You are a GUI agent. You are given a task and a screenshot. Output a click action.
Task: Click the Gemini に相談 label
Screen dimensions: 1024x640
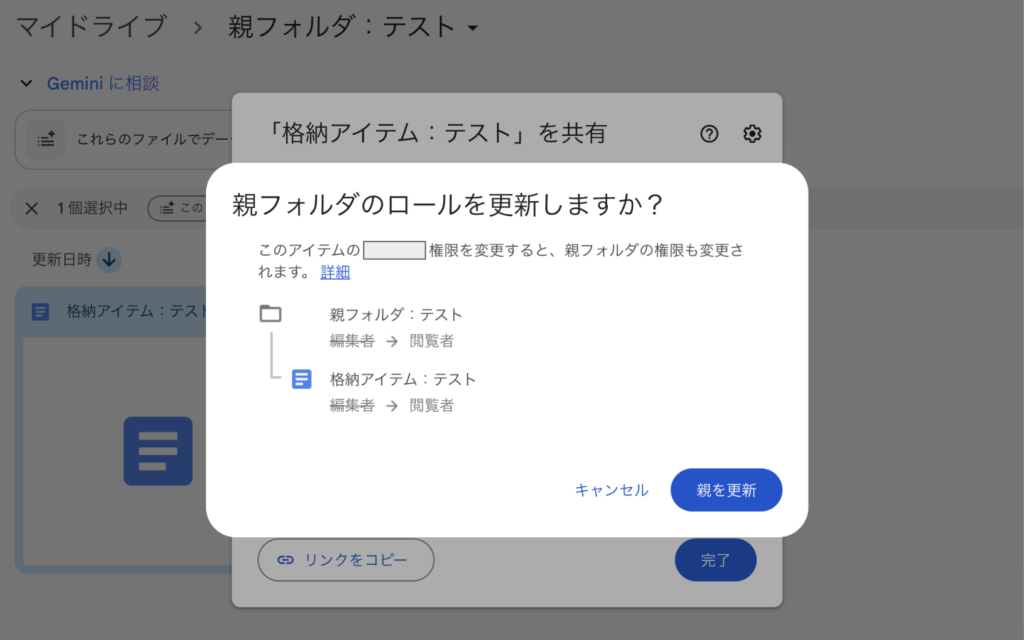[103, 84]
